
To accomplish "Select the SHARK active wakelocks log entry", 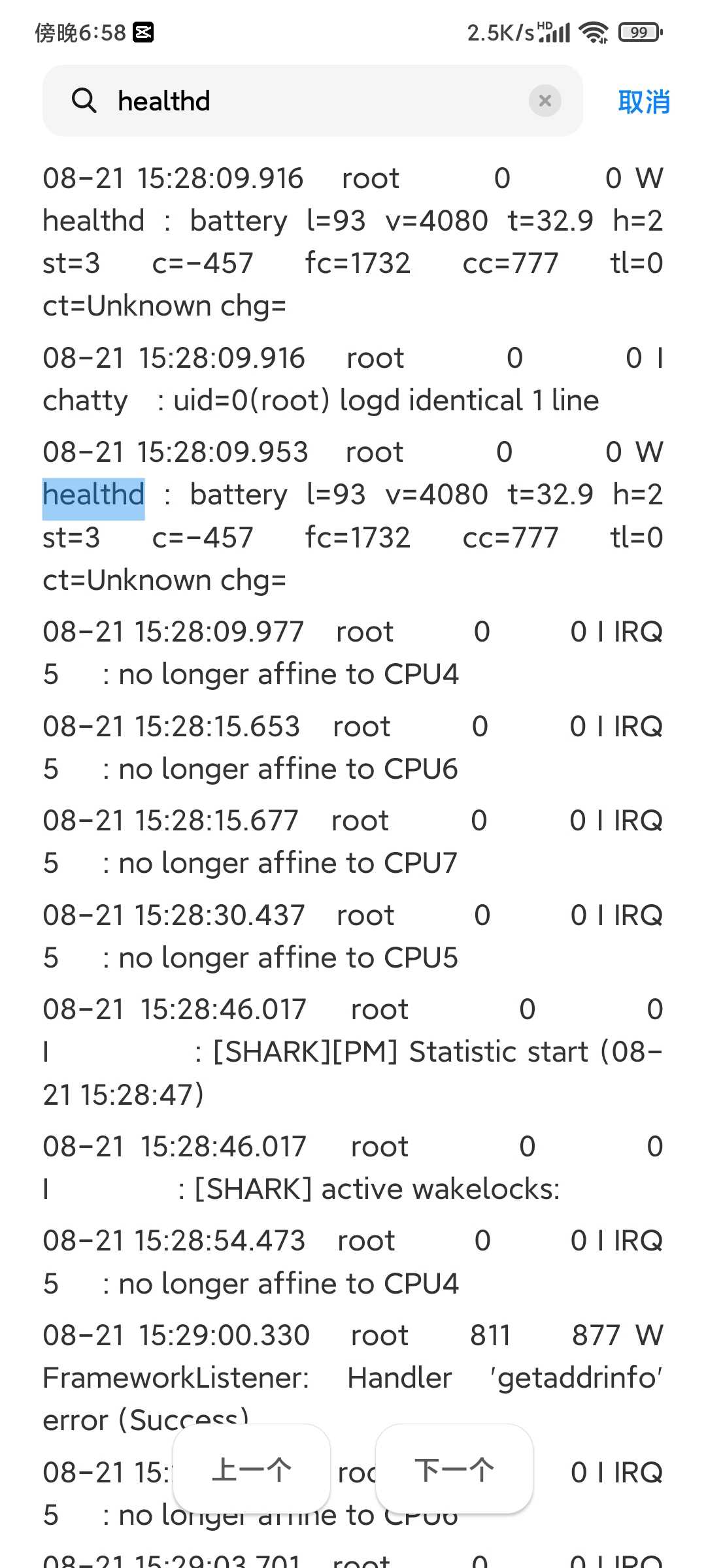I will pyautogui.click(x=353, y=1168).
